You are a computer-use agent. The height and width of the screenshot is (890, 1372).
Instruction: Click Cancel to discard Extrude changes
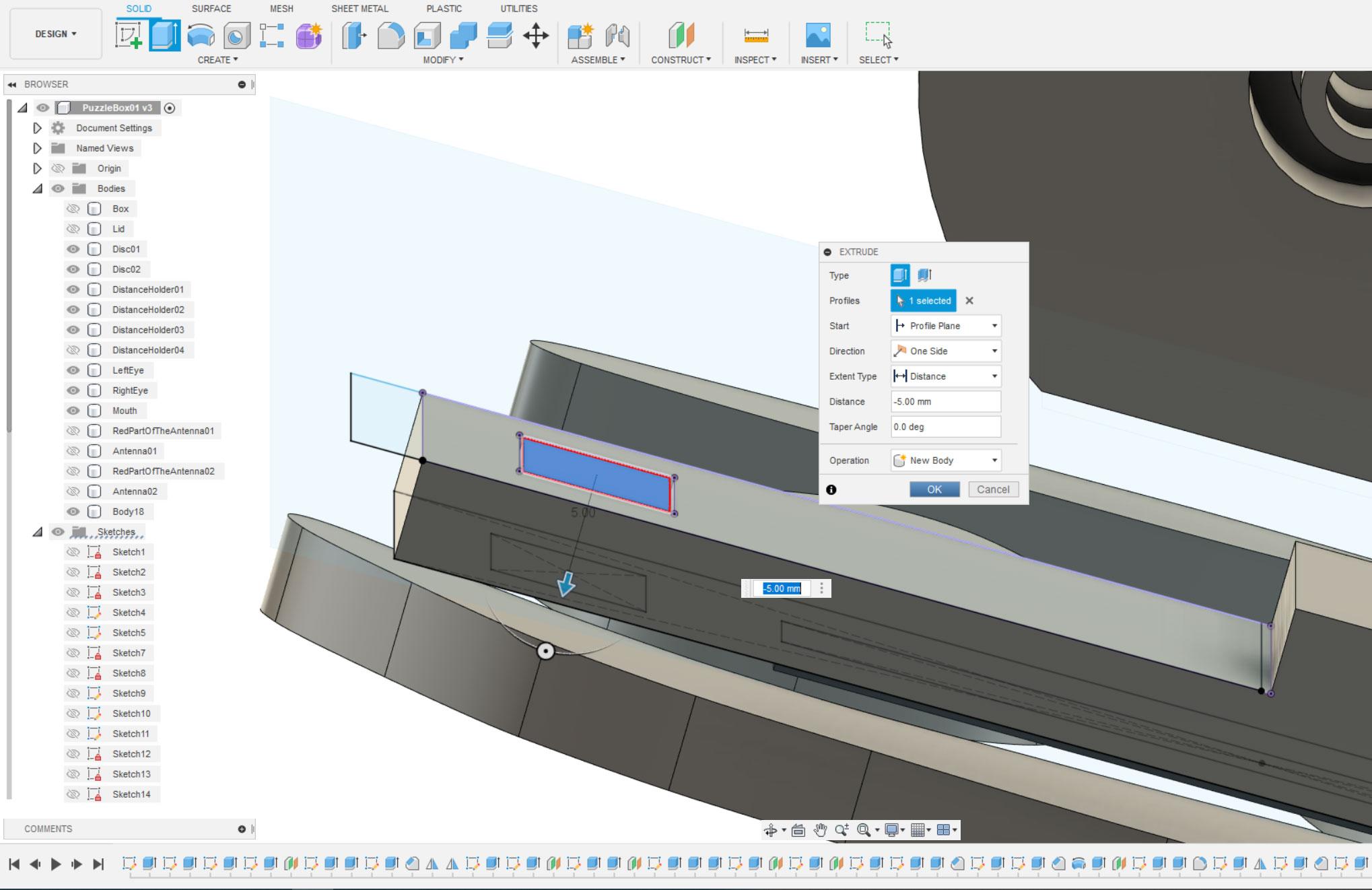pyautogui.click(x=992, y=489)
